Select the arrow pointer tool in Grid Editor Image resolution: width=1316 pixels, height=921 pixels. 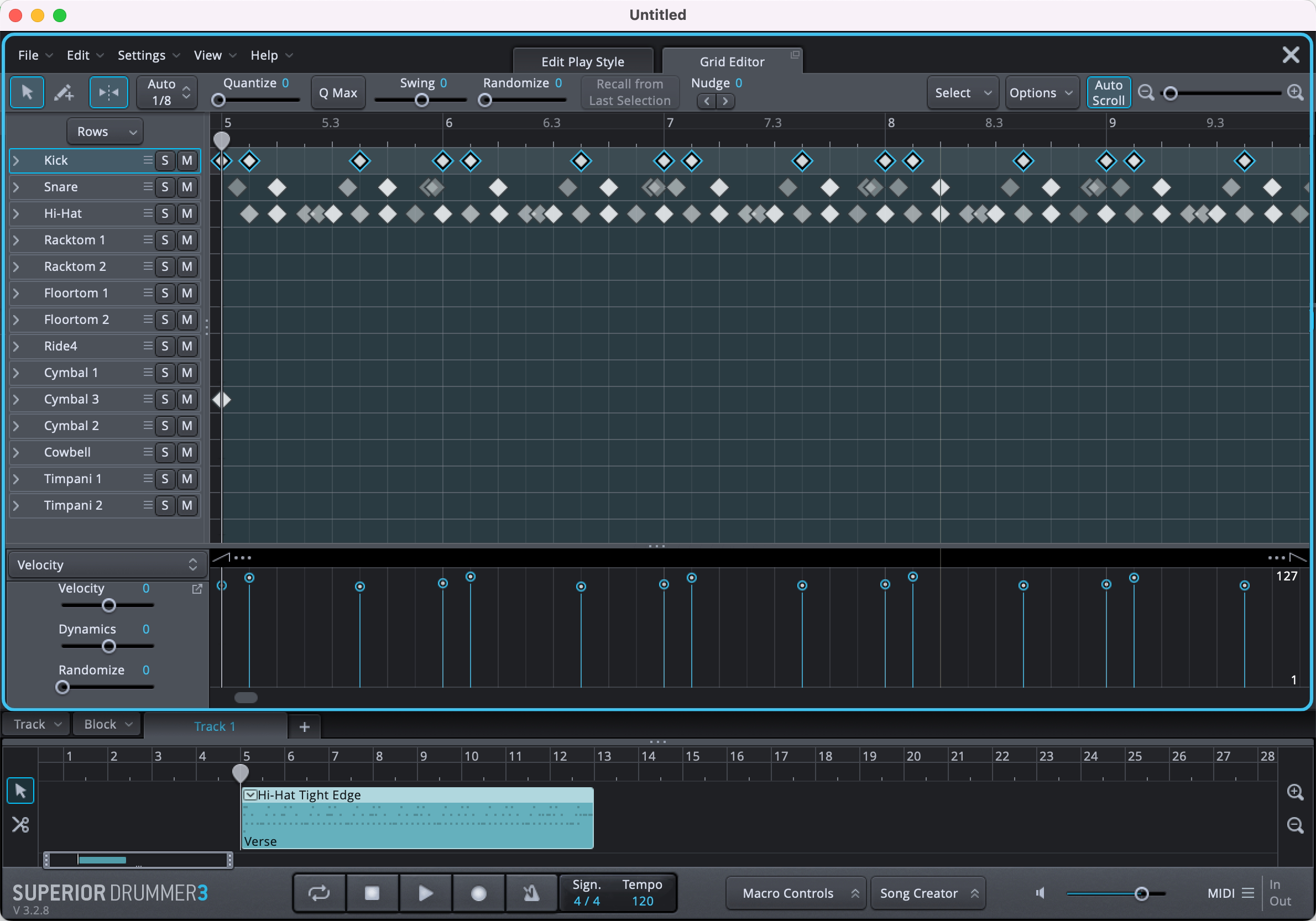(x=27, y=92)
